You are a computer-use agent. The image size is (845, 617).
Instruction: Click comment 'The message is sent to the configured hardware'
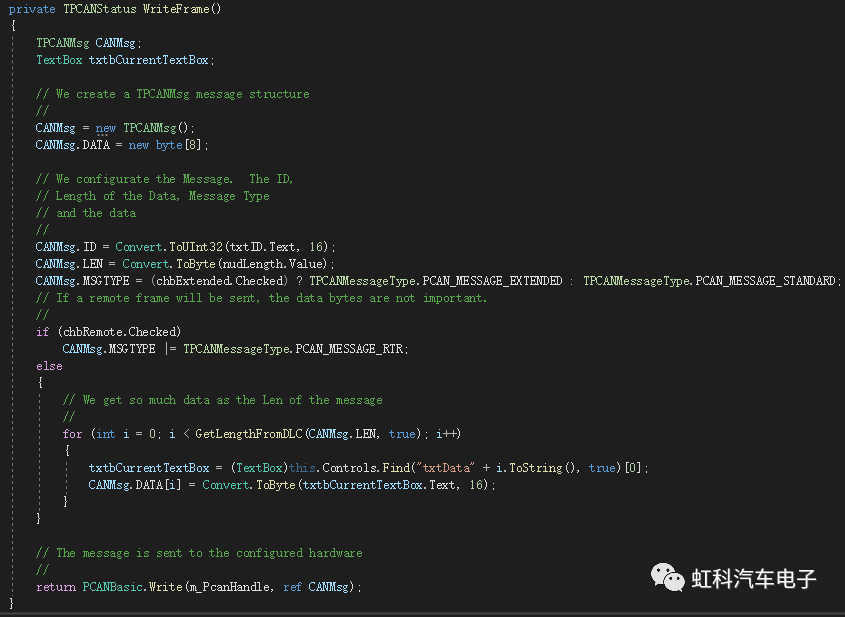(x=209, y=553)
